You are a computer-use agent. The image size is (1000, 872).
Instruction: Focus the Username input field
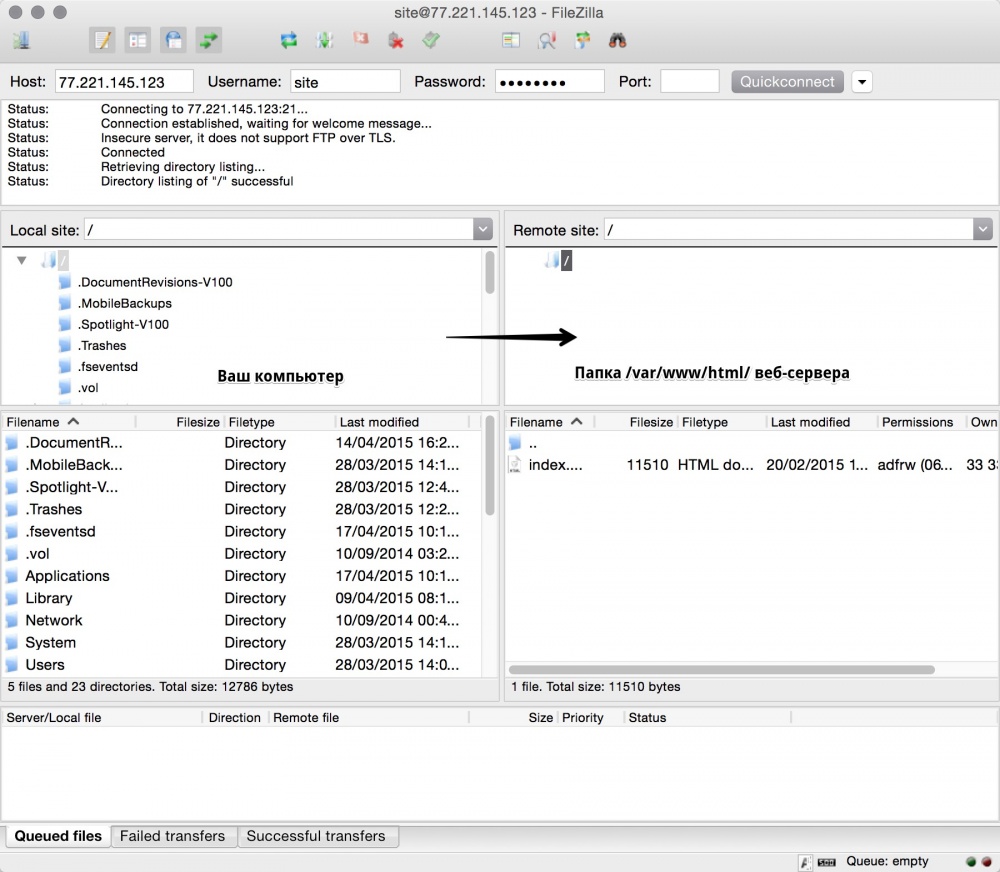click(x=345, y=82)
